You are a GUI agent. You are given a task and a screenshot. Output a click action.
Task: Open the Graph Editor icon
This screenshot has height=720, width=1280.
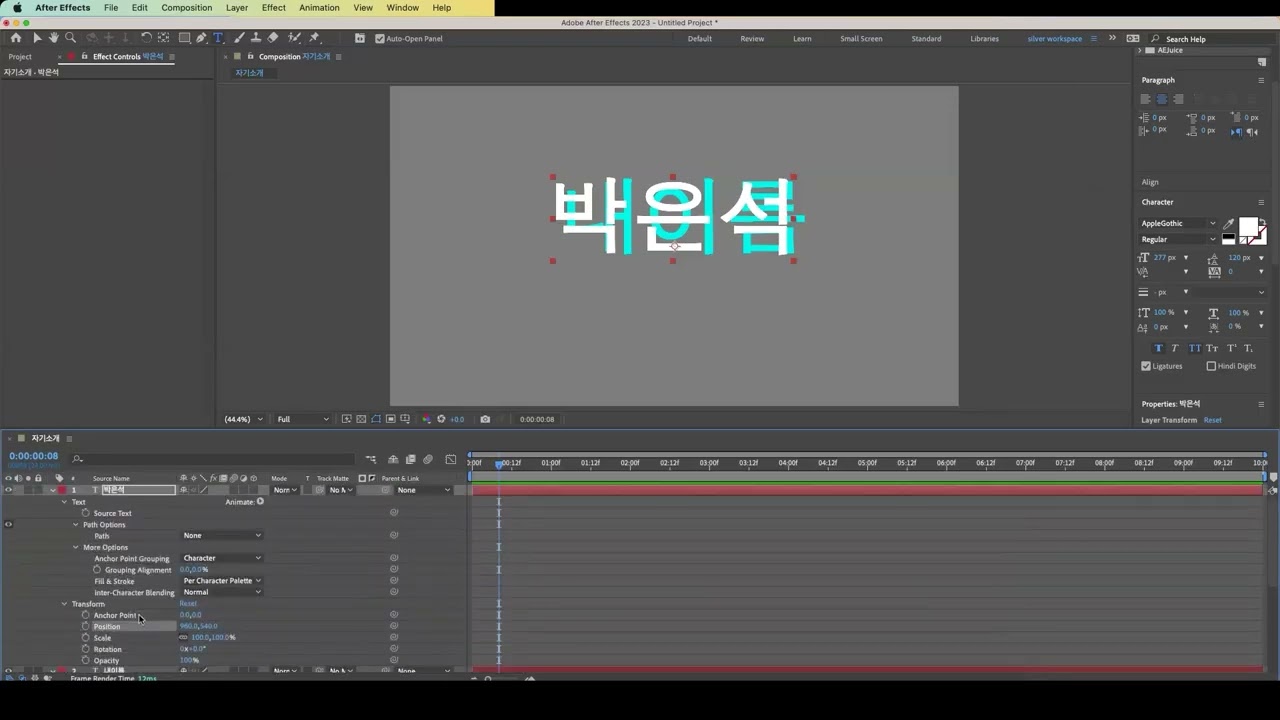pos(451,459)
